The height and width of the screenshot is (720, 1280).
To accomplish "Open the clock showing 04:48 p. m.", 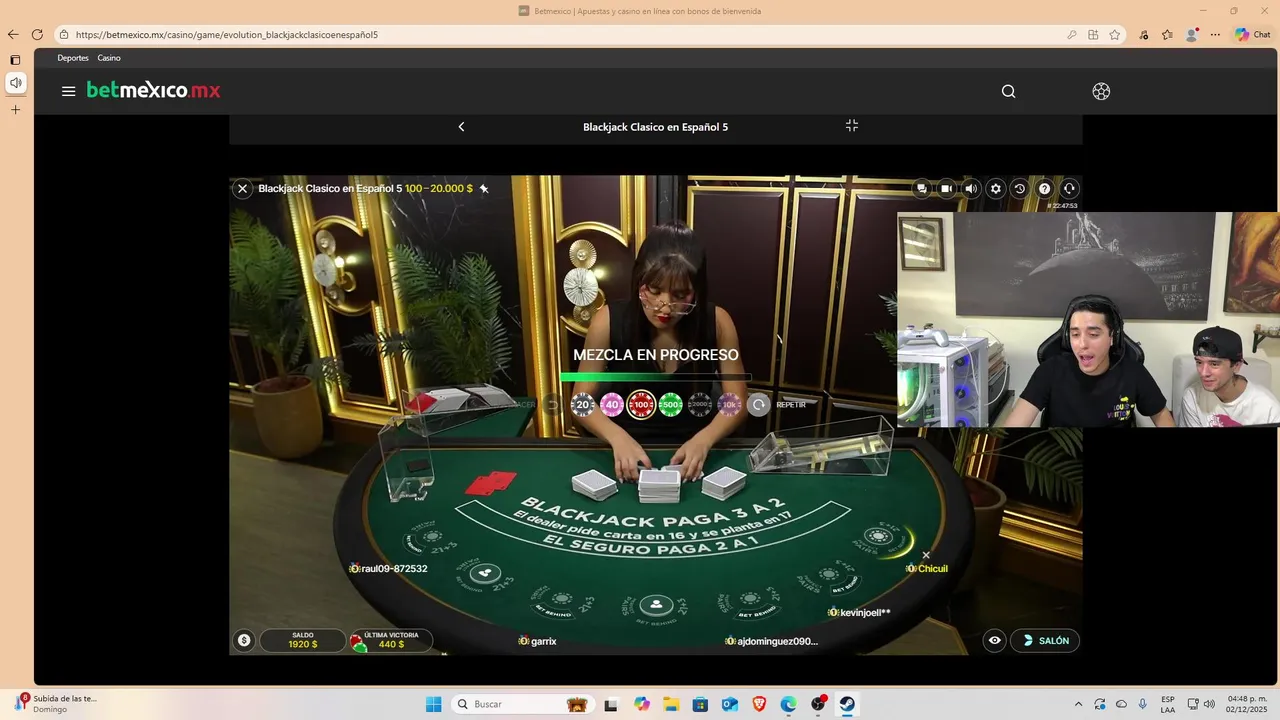I will [1247, 704].
